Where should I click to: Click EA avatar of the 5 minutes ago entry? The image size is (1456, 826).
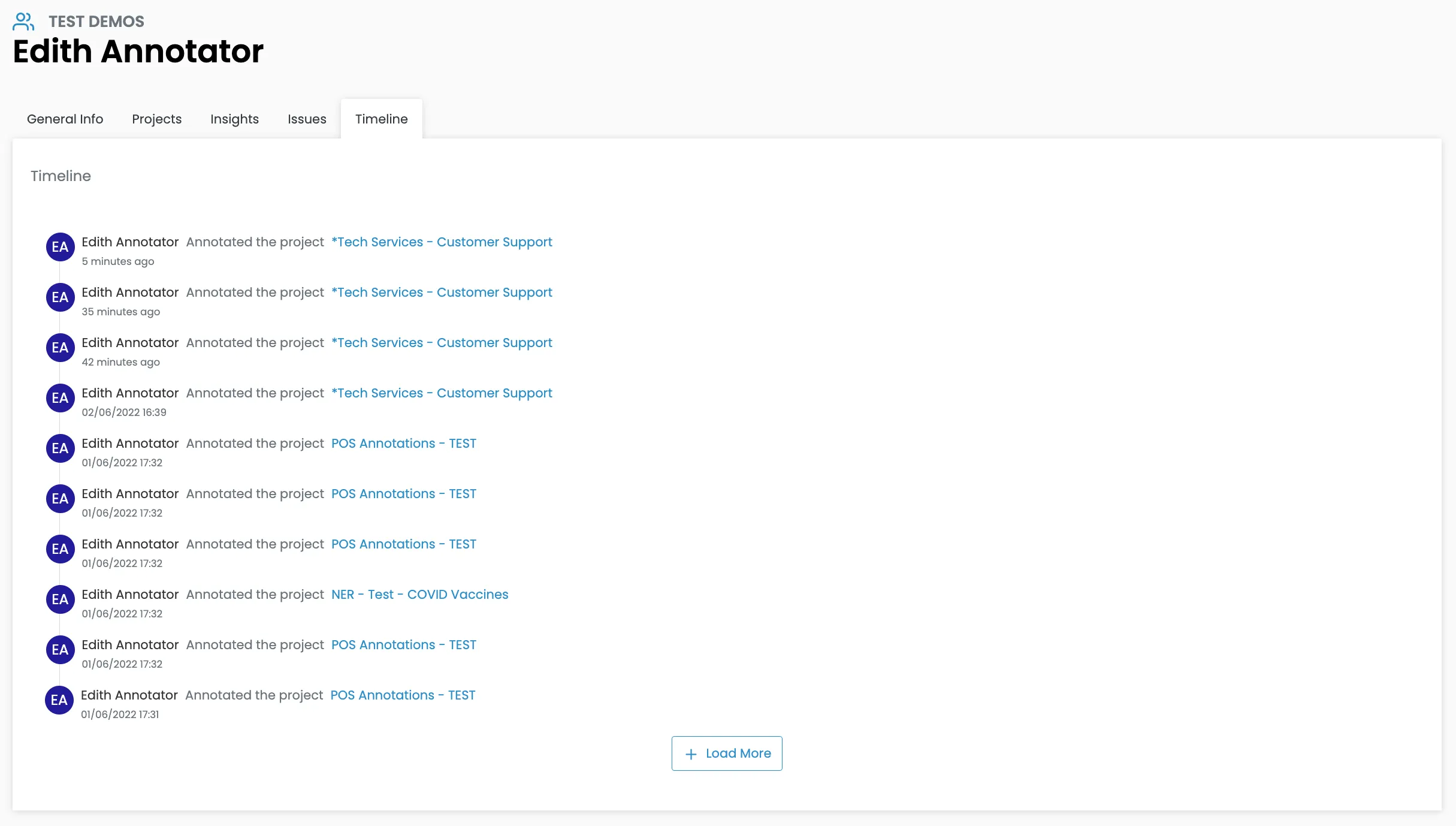(61, 247)
